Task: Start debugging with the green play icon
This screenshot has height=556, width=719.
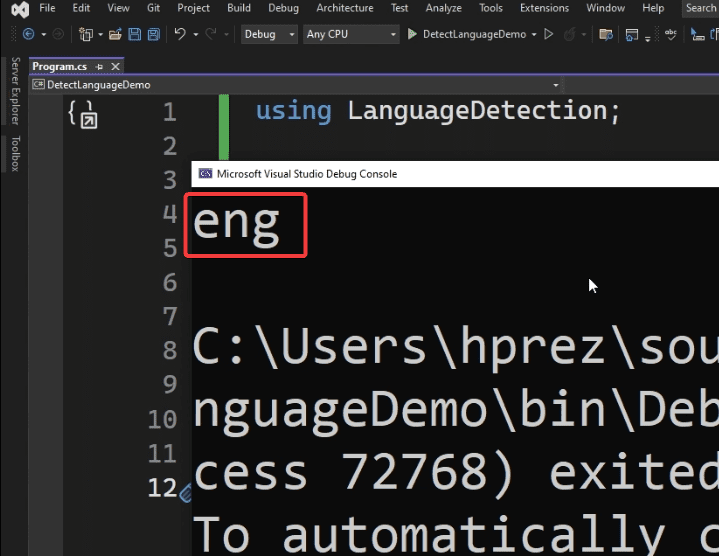Action: (412, 34)
